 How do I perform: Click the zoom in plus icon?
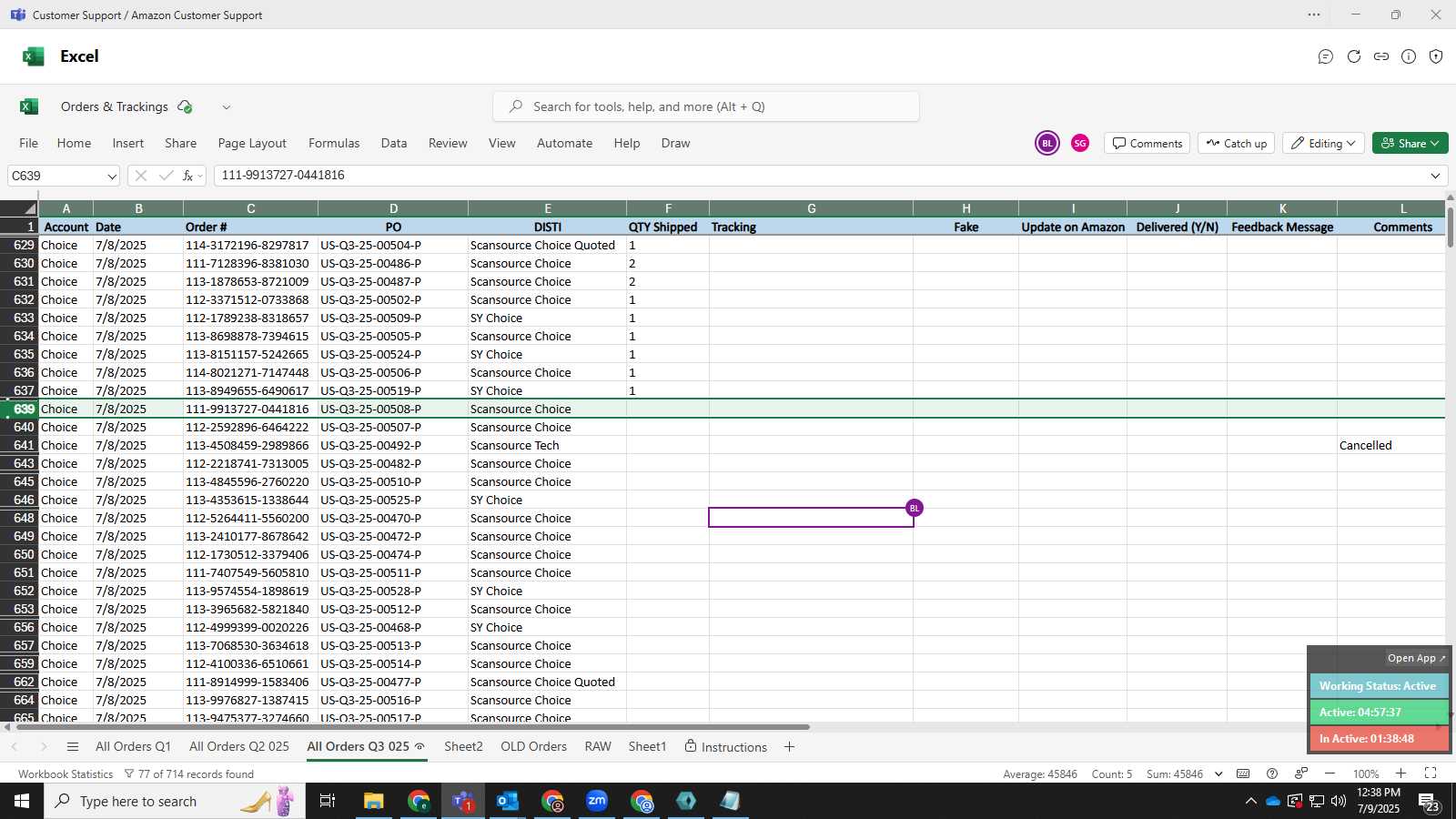coord(1400,773)
